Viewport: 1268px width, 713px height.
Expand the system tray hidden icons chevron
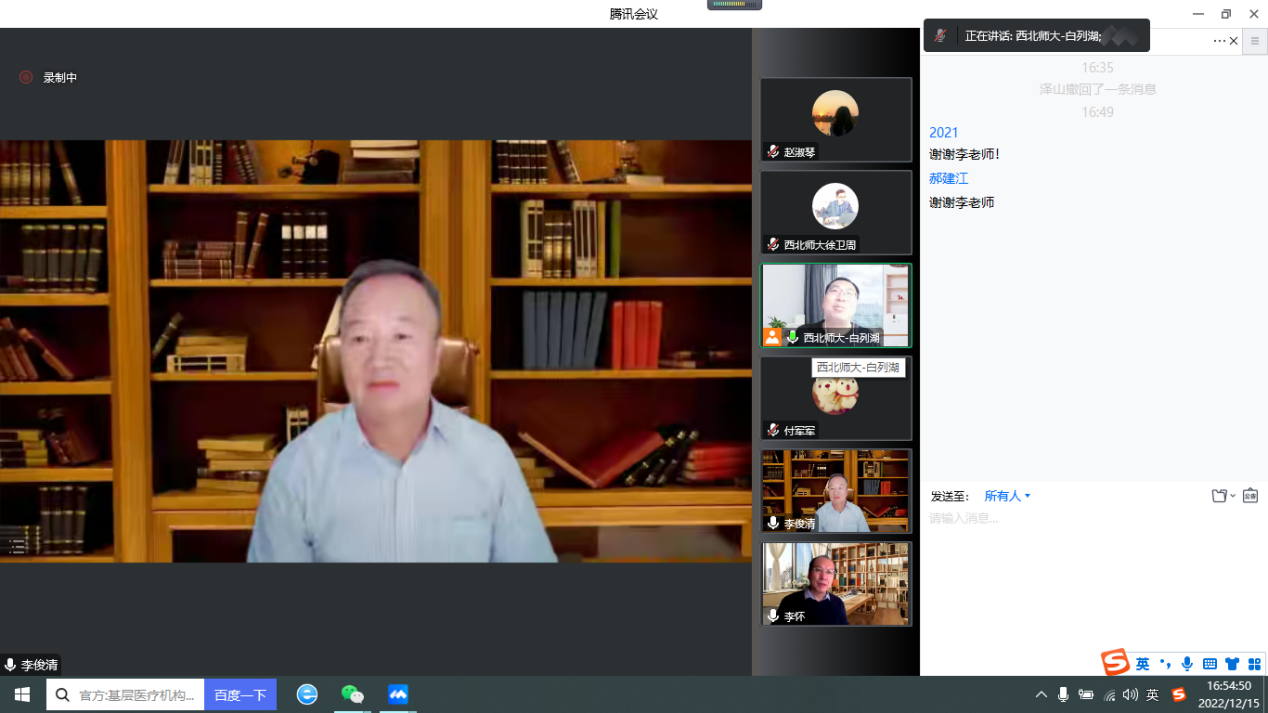(1041, 695)
